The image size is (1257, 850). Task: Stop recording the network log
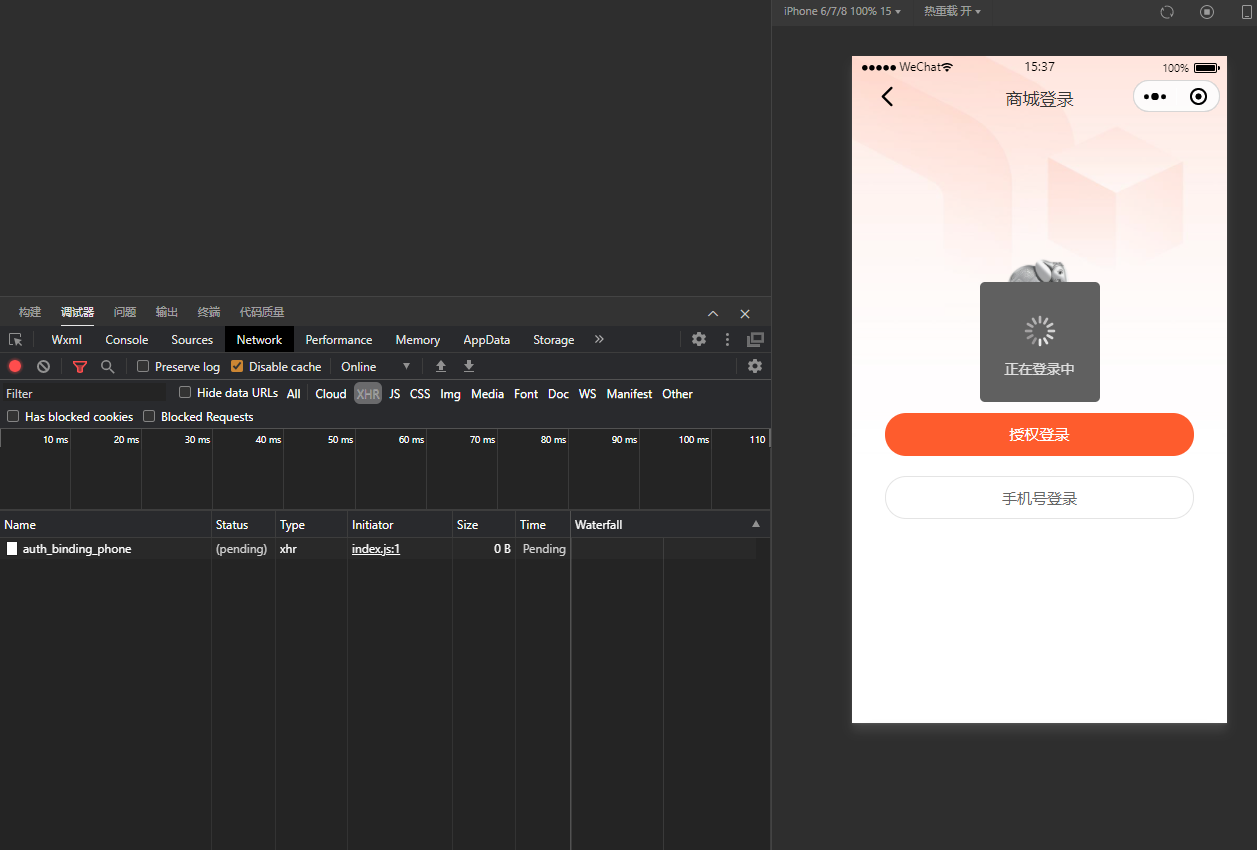point(15,366)
